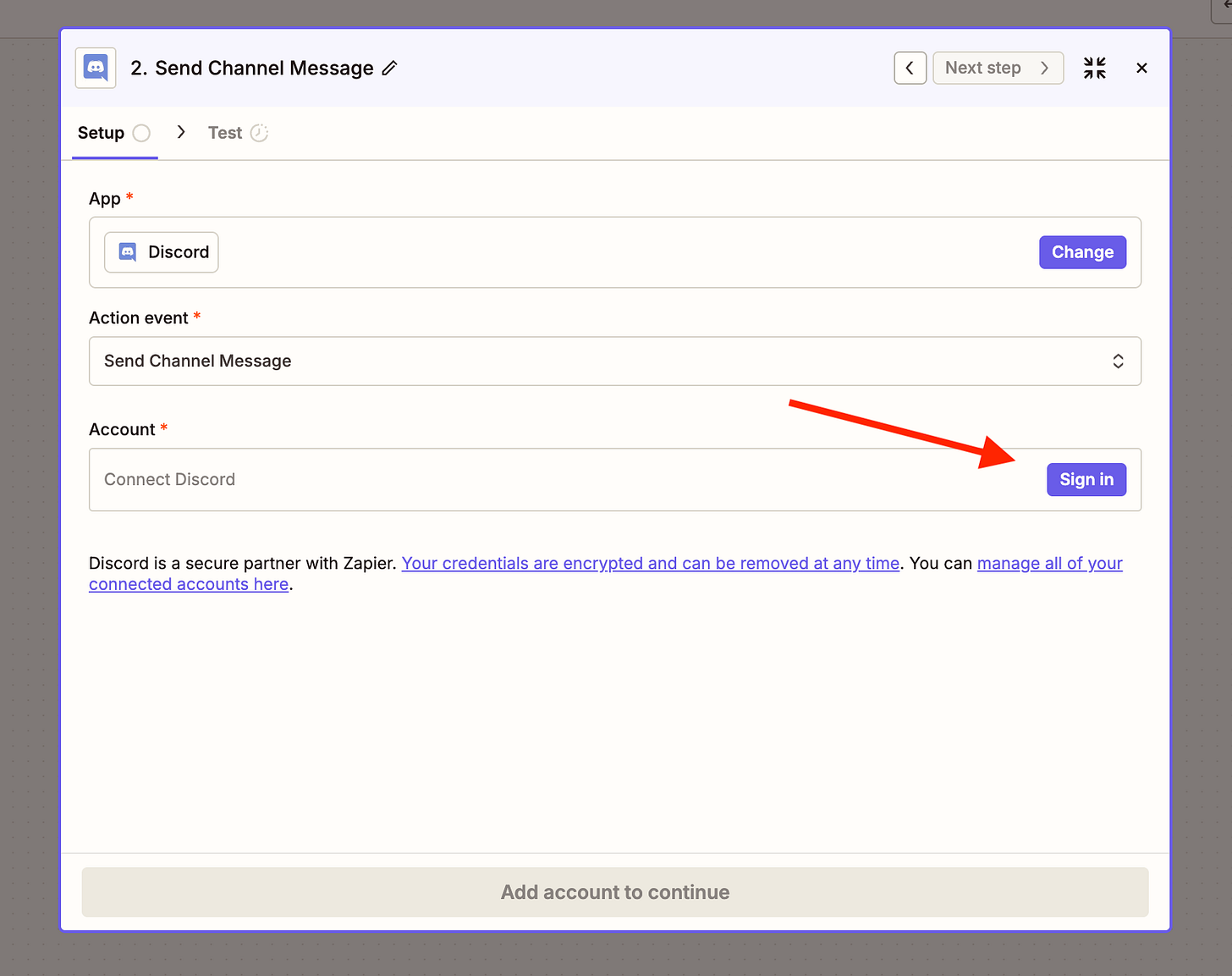
Task: Switch to the Test tab
Action: [x=238, y=133]
